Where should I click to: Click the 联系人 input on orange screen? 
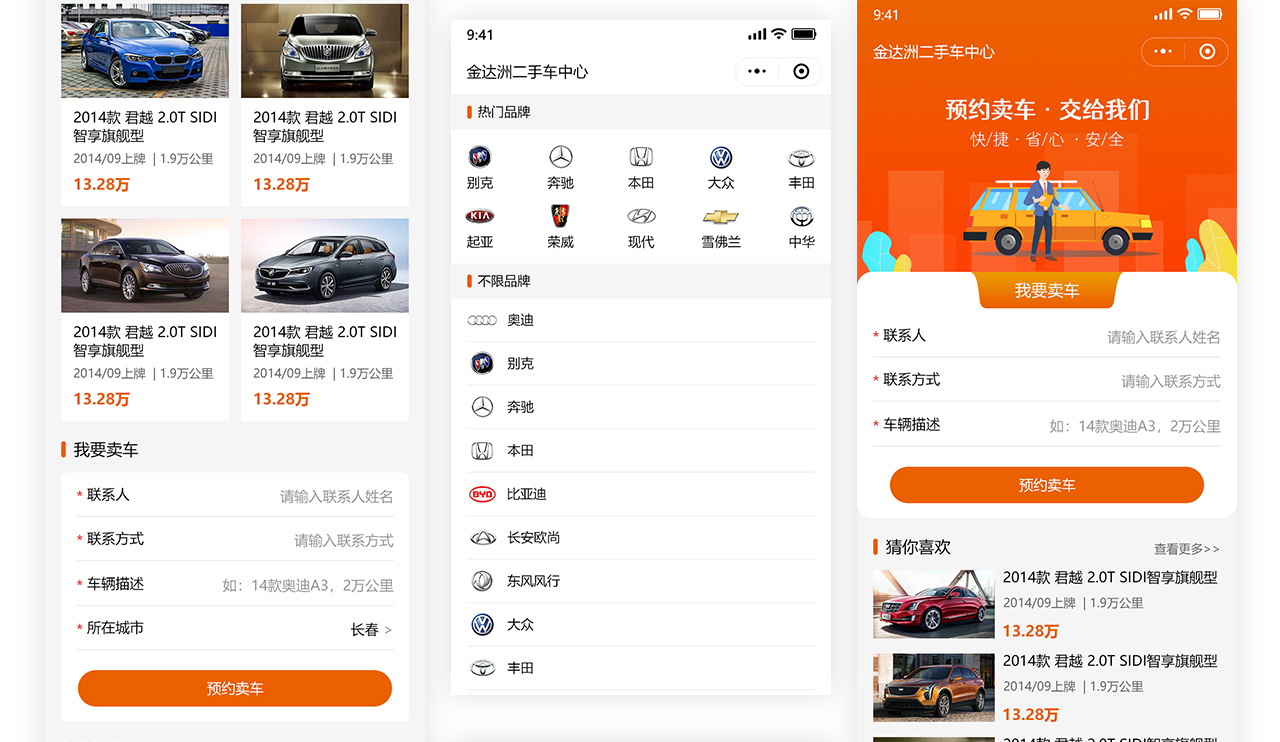[x=1047, y=337]
